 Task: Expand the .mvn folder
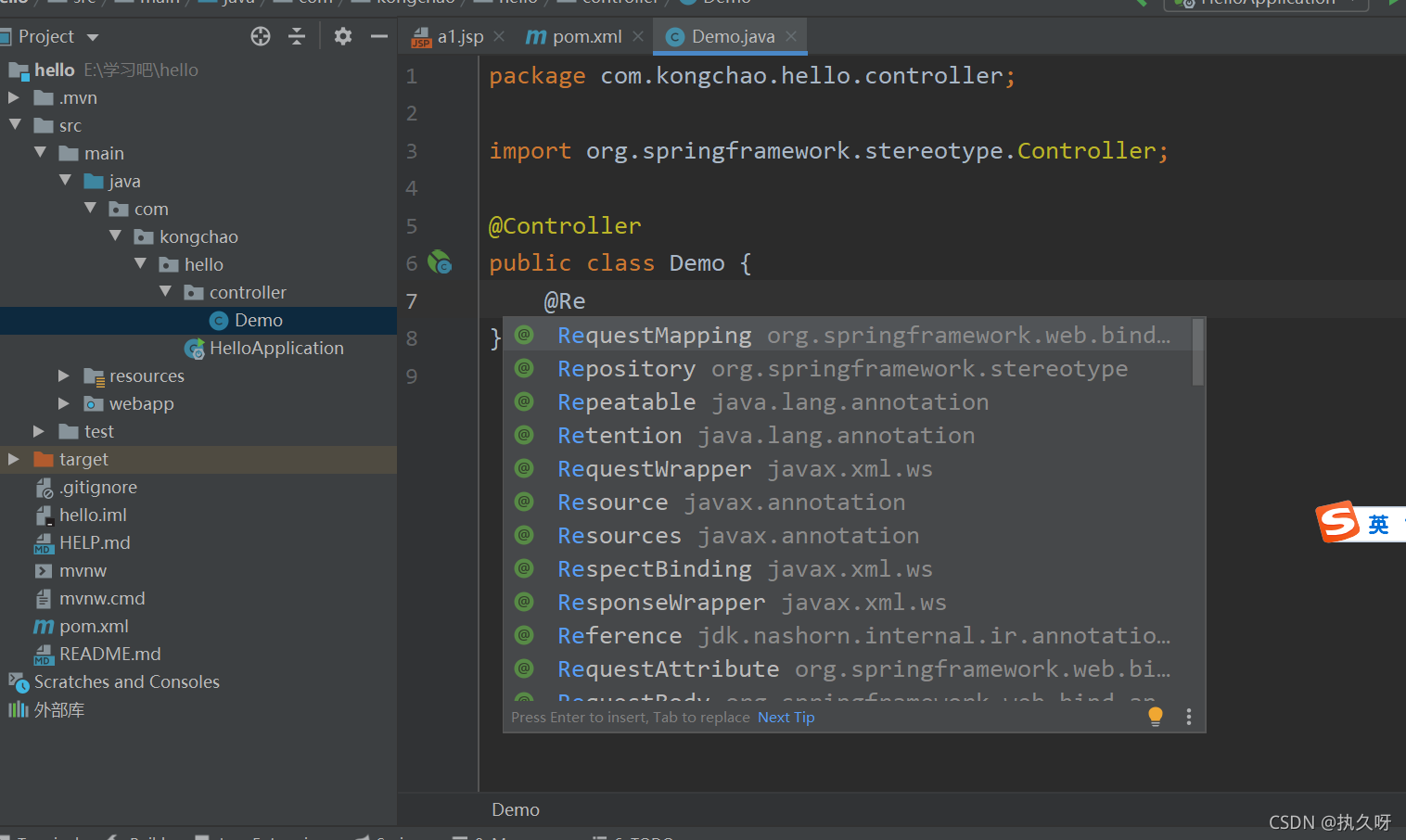(x=14, y=97)
